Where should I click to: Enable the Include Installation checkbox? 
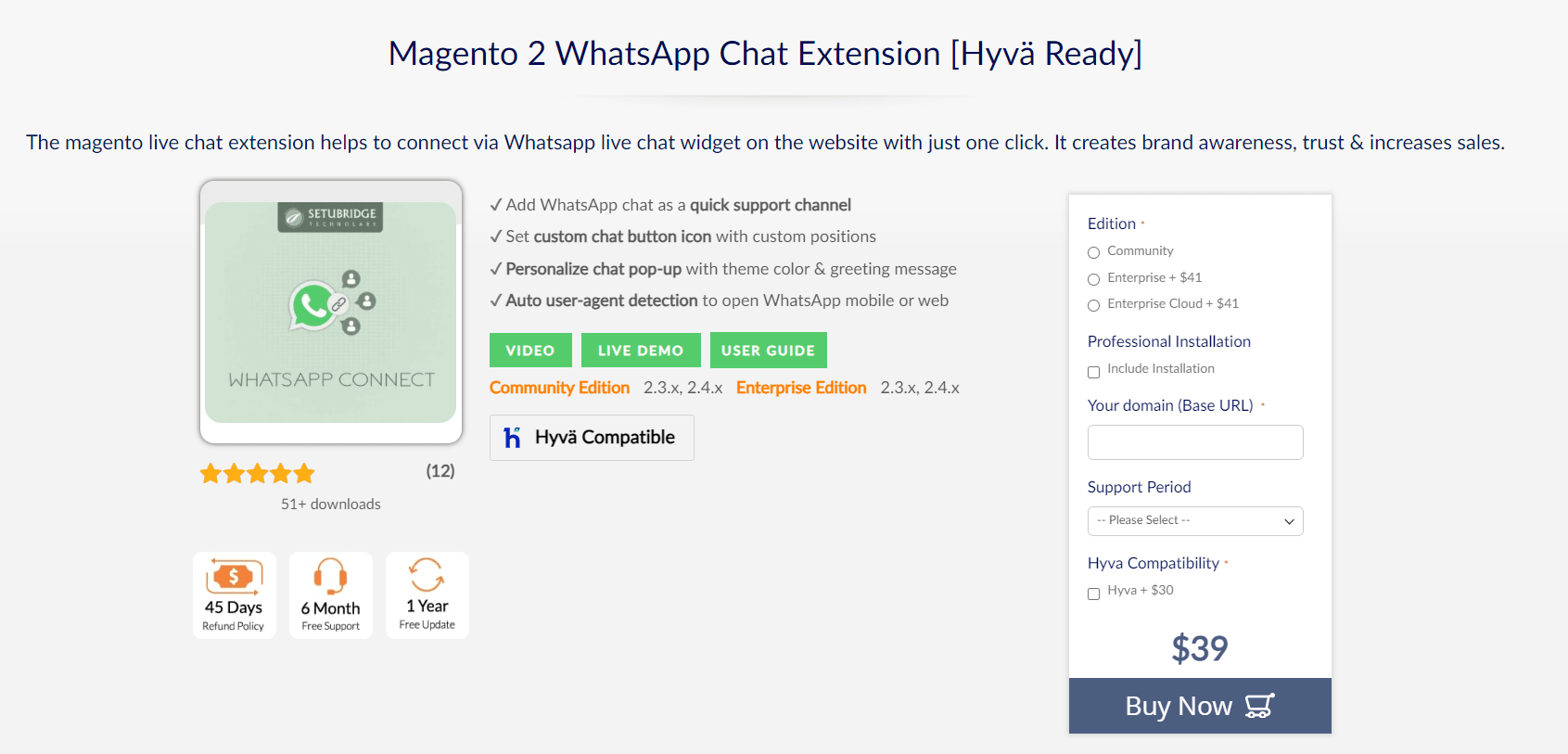pyautogui.click(x=1093, y=372)
